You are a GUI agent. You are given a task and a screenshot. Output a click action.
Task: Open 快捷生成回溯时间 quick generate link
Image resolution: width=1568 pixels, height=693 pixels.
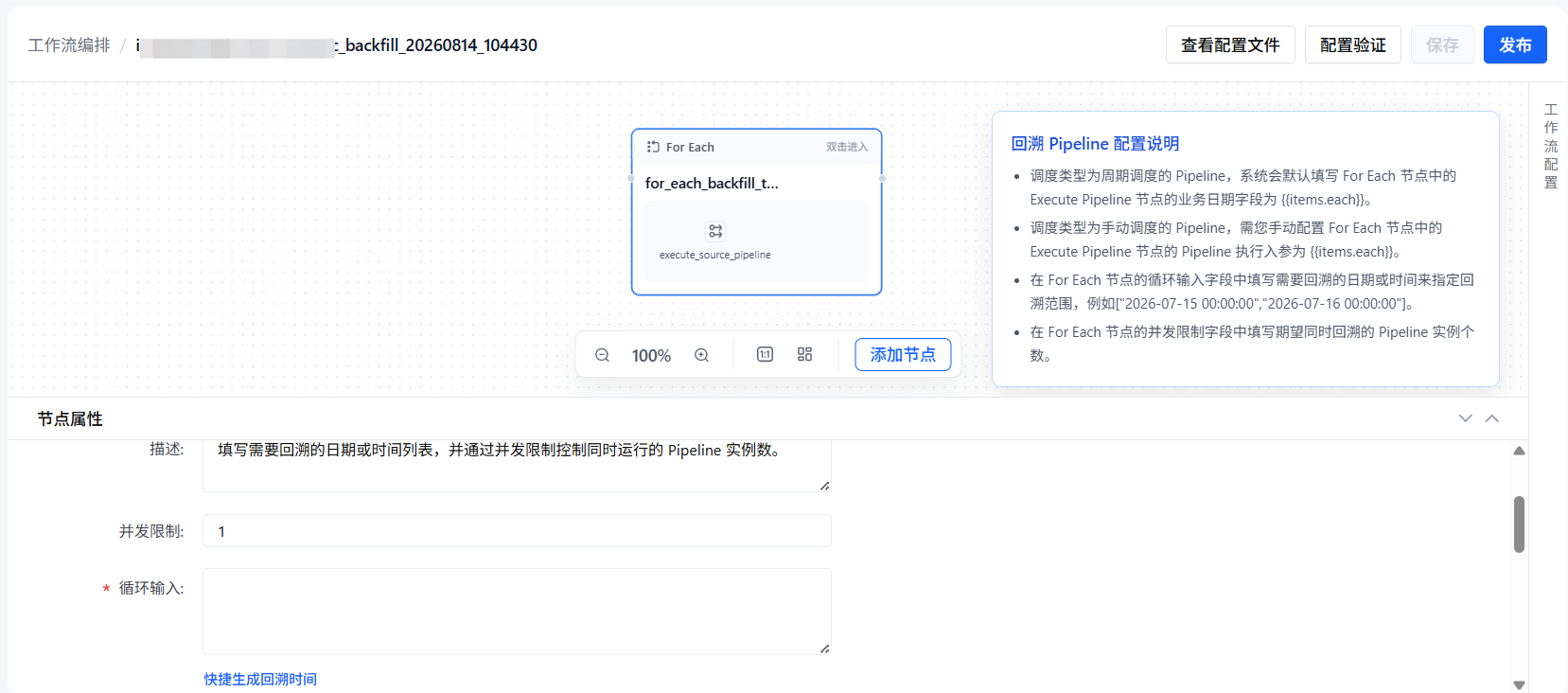pos(260,679)
